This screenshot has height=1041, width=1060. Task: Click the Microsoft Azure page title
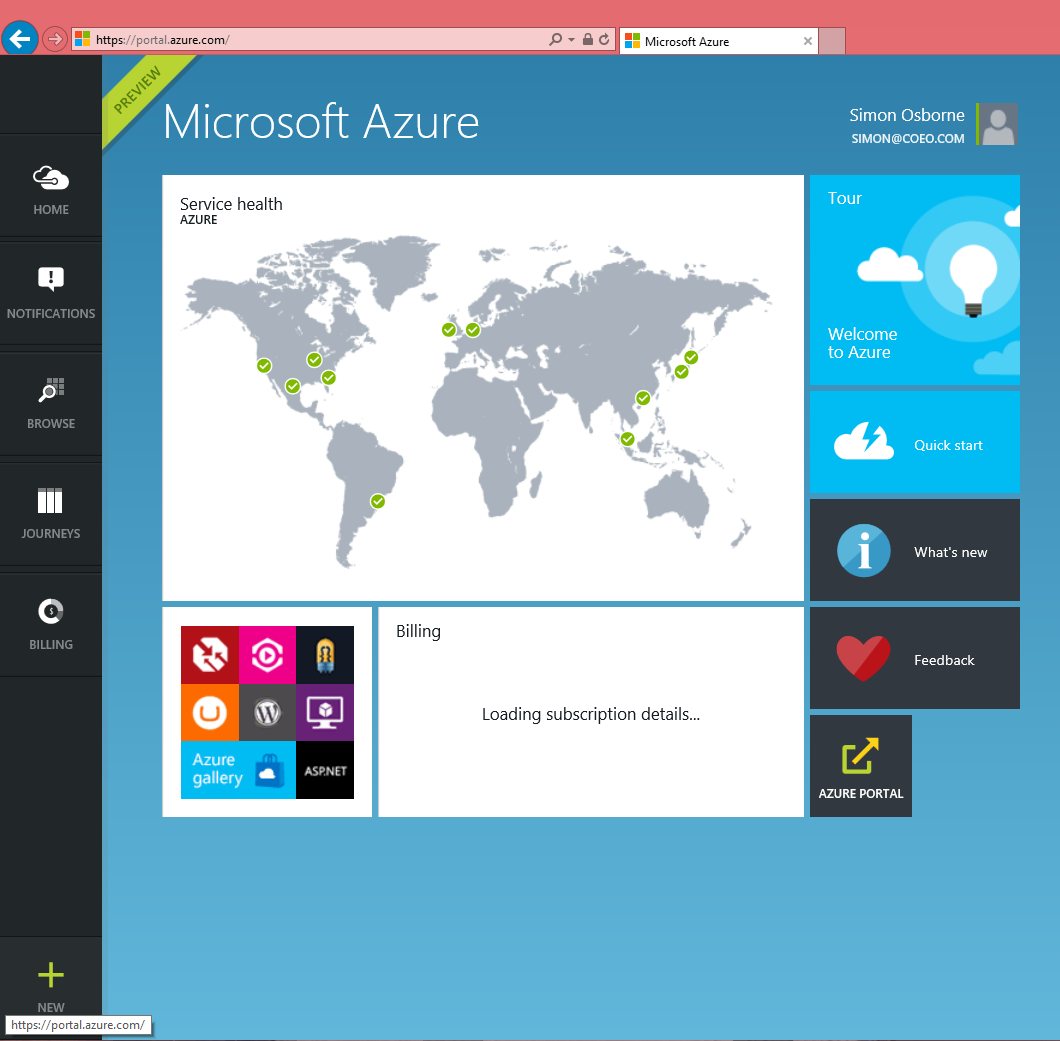coord(321,122)
